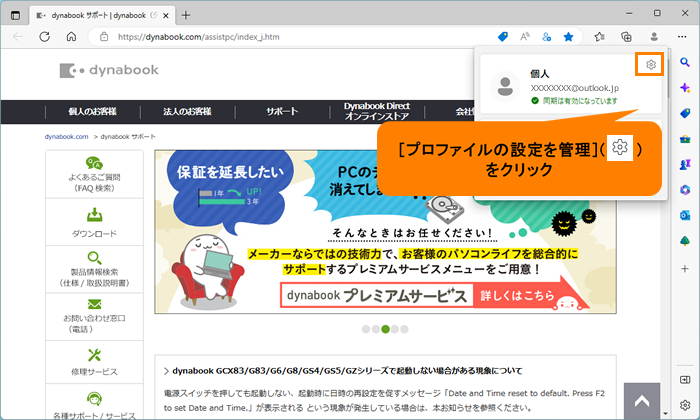Click the browser back arrow
Viewport: 700px width, 420px height.
click(x=18, y=37)
